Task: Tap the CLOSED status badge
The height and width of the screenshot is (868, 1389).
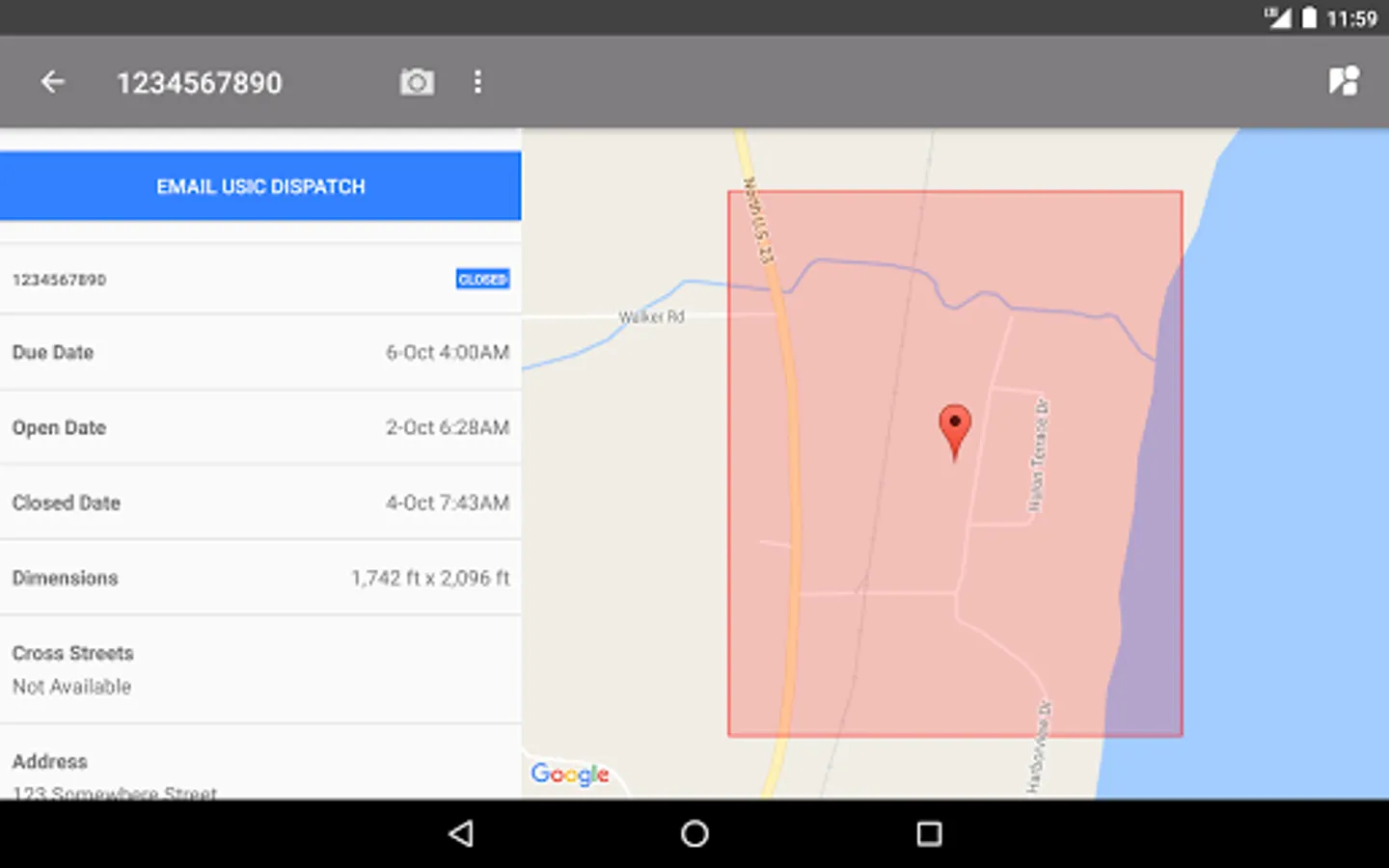Action: coord(482,280)
